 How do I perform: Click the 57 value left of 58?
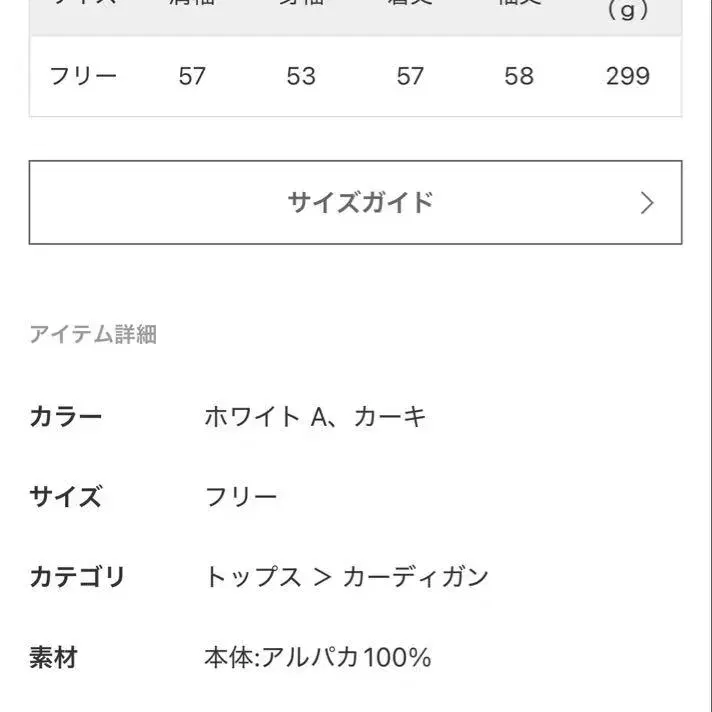coord(410,76)
